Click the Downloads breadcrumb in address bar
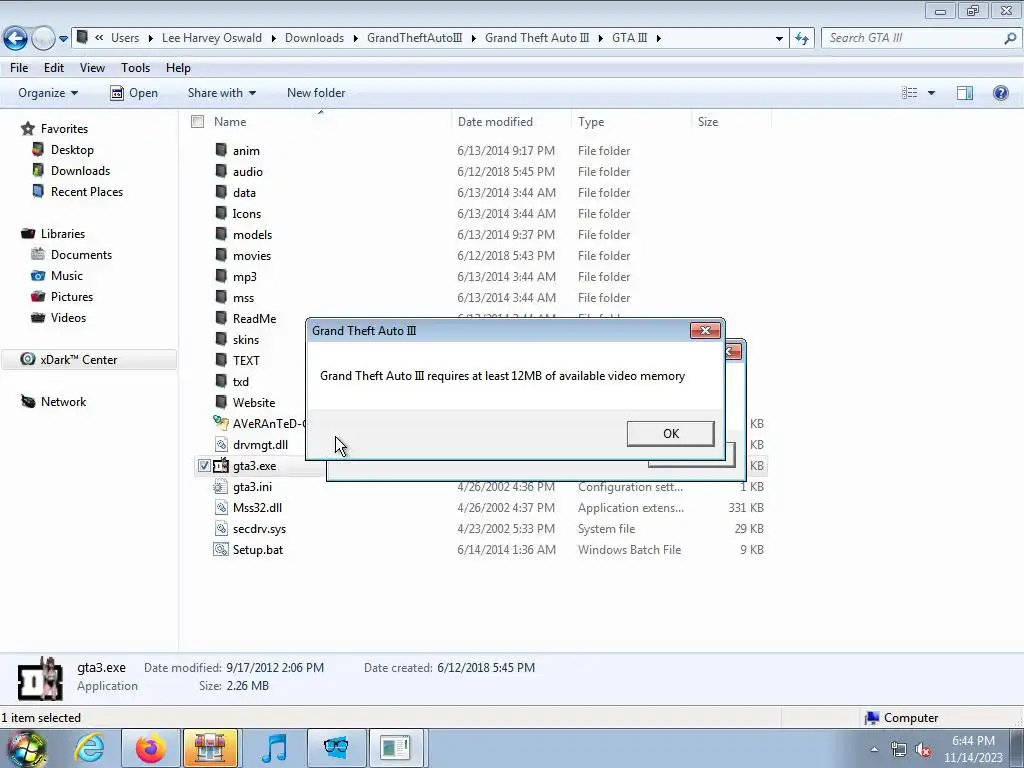Viewport: 1024px width, 768px height. [x=314, y=38]
